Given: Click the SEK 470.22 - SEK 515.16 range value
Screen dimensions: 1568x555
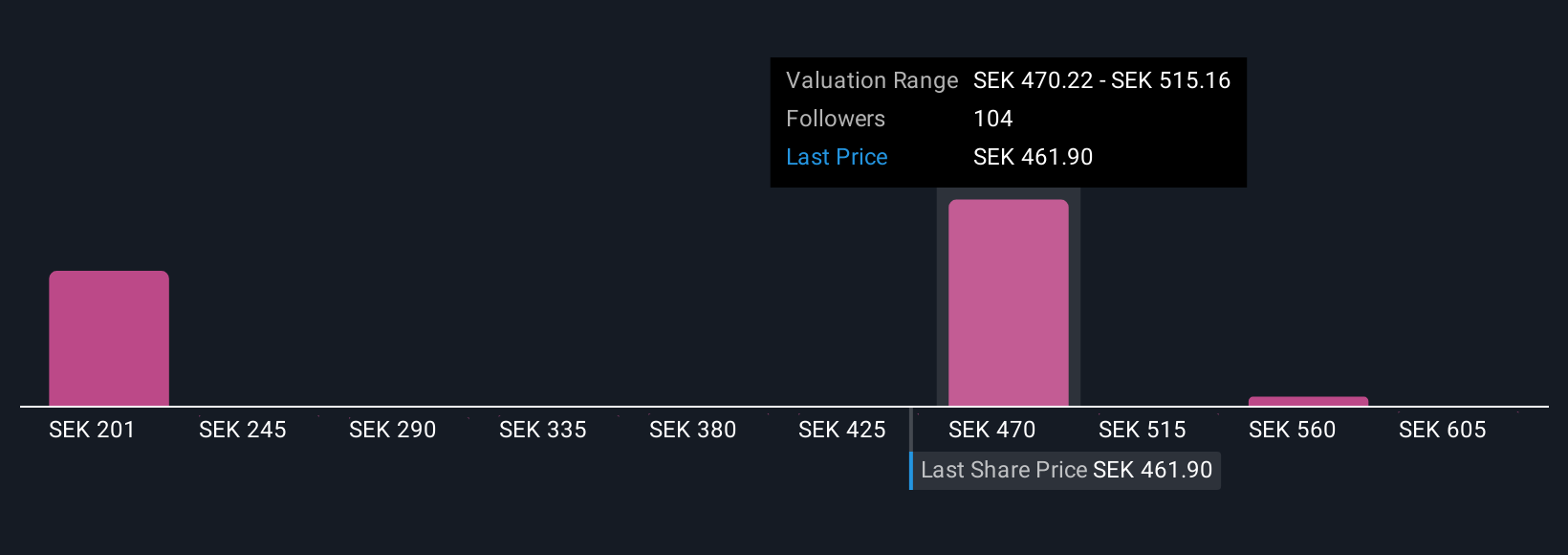Looking at the screenshot, I should click(x=1101, y=80).
